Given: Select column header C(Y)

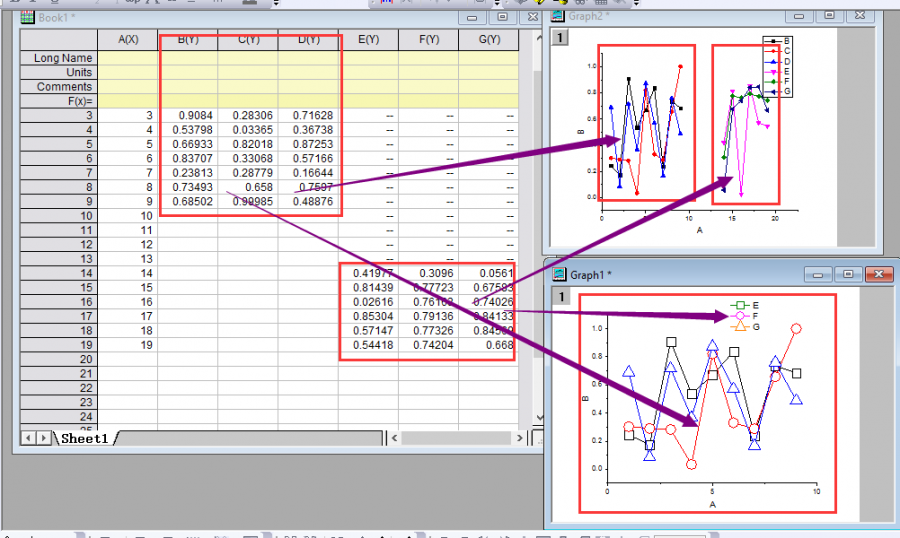Looking at the screenshot, I should (x=248, y=40).
